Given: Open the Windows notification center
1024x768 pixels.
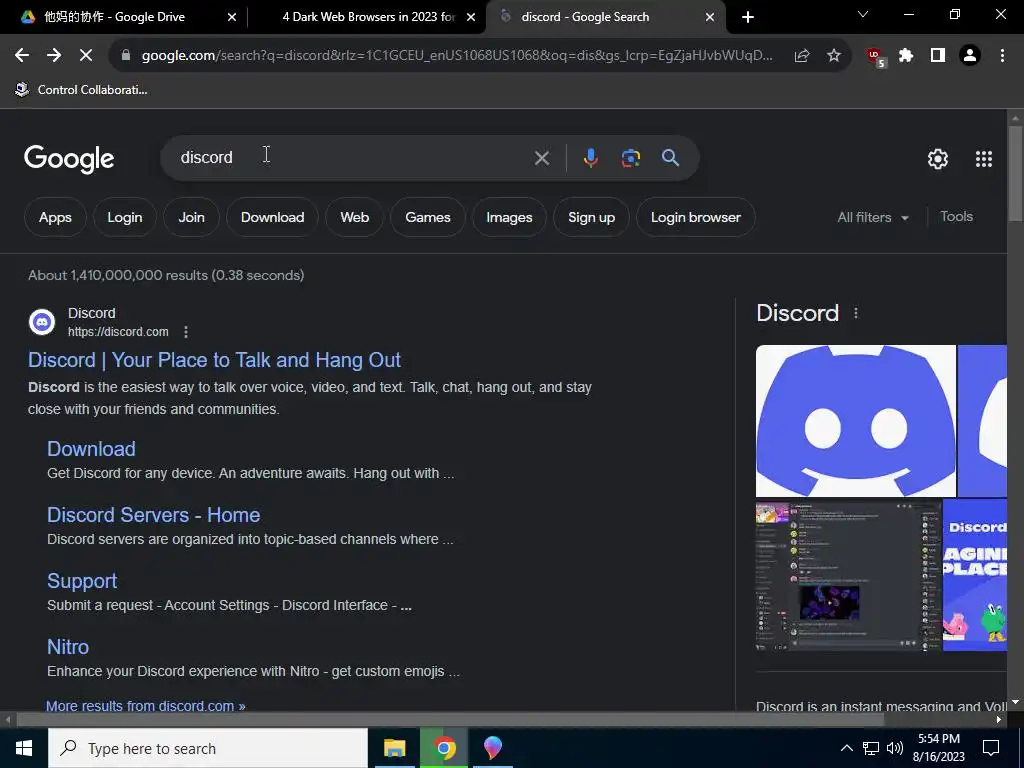Looking at the screenshot, I should [x=991, y=748].
